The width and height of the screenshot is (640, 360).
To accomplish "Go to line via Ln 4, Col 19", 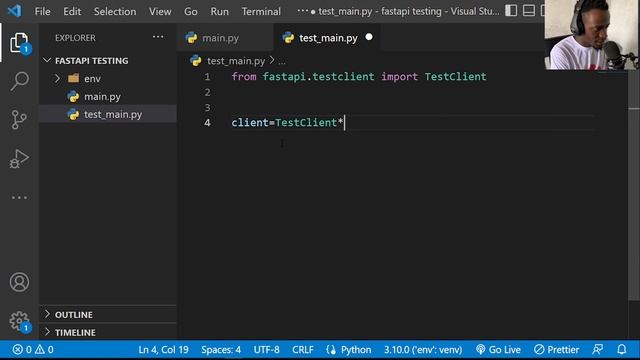I will click(163, 350).
